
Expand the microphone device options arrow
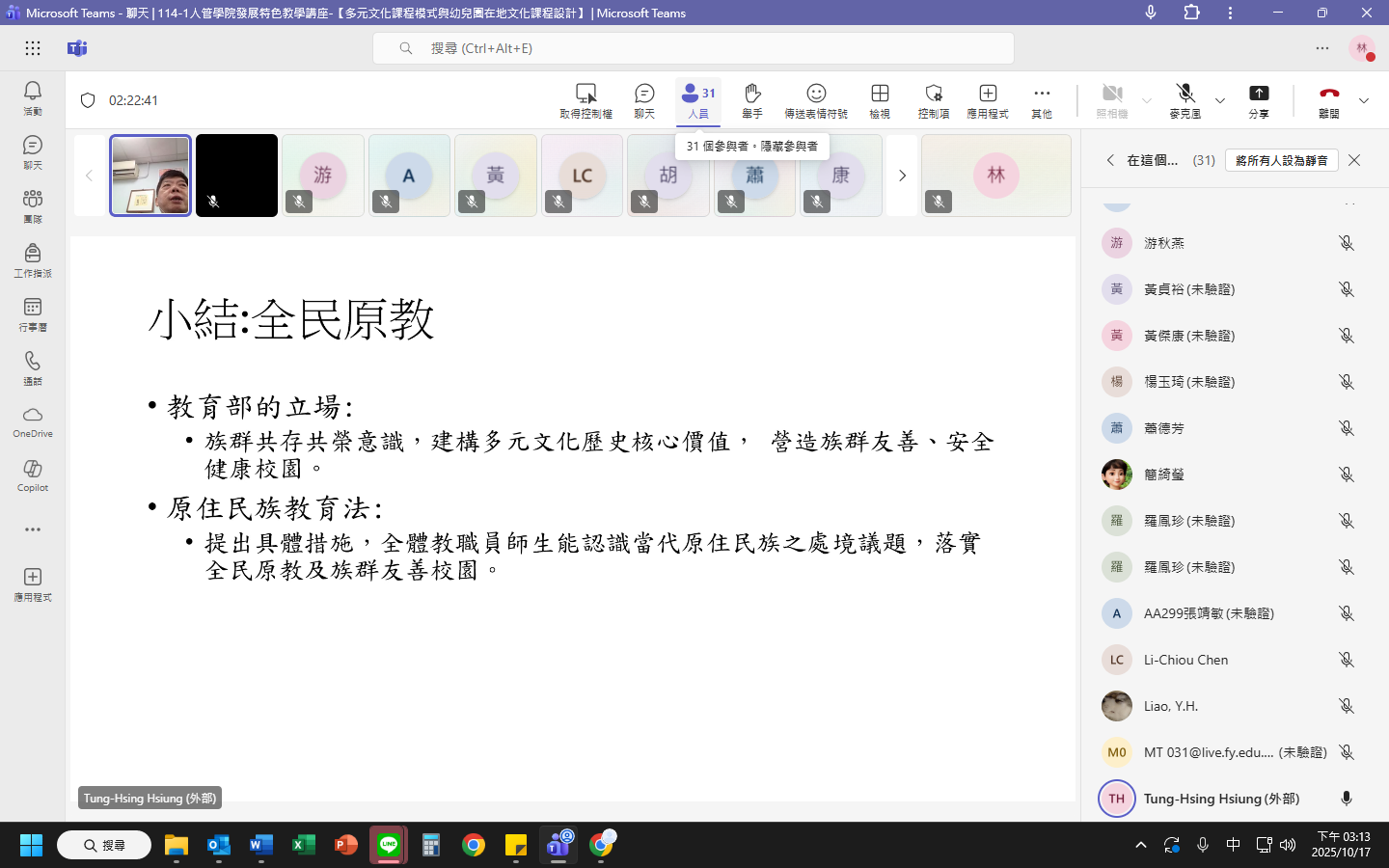(1220, 100)
